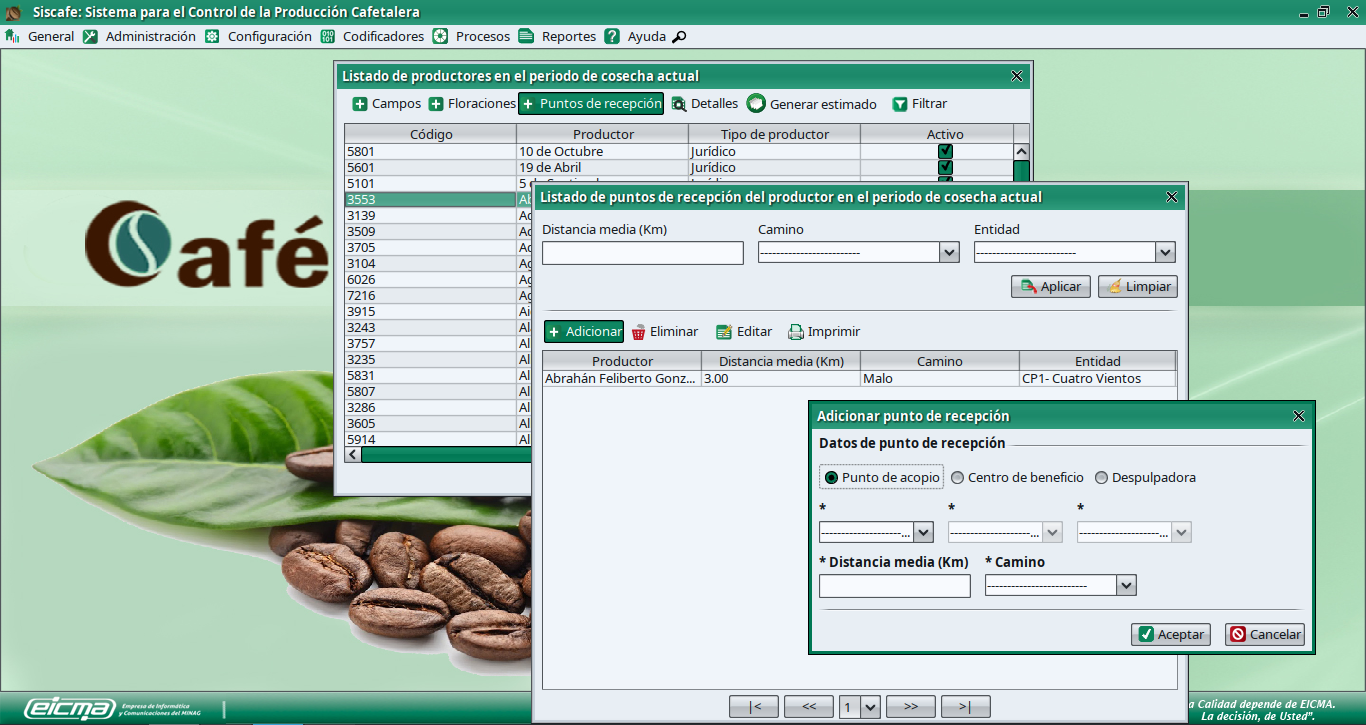The width and height of the screenshot is (1366, 725).
Task: Select the Centro de beneficio radio button
Action: point(957,478)
